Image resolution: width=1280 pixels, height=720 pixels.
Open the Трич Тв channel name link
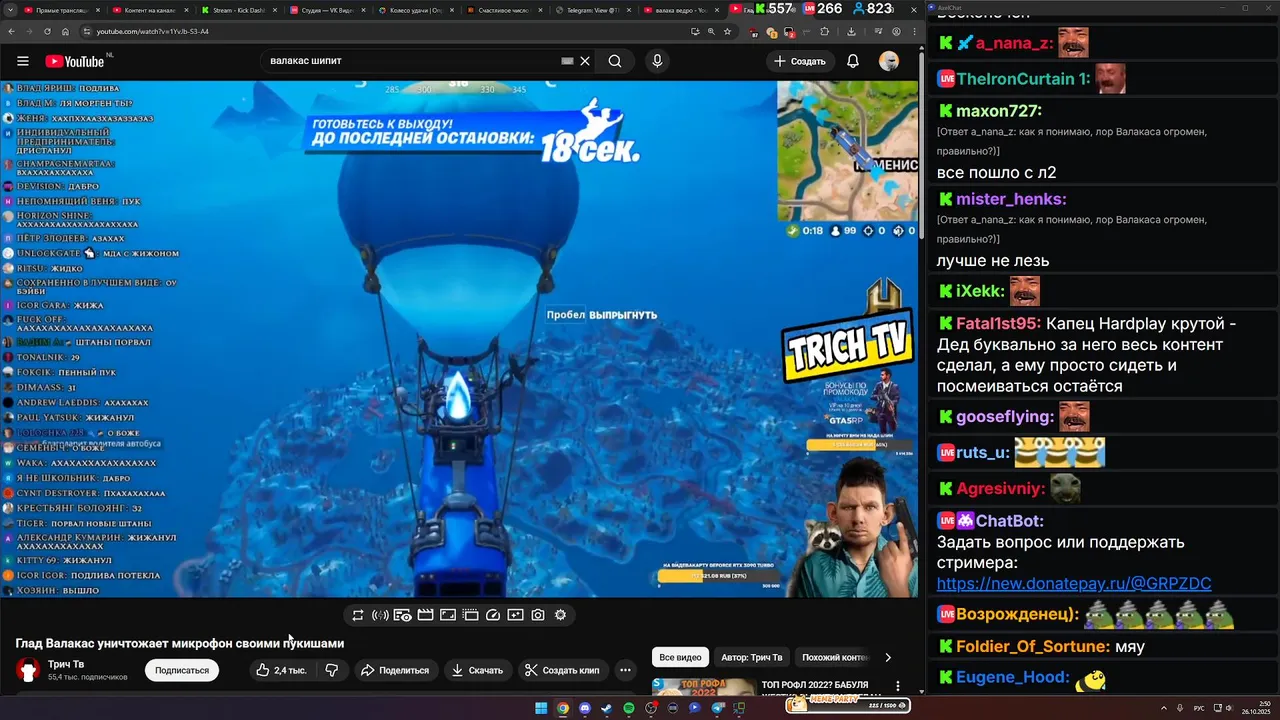tap(66, 664)
